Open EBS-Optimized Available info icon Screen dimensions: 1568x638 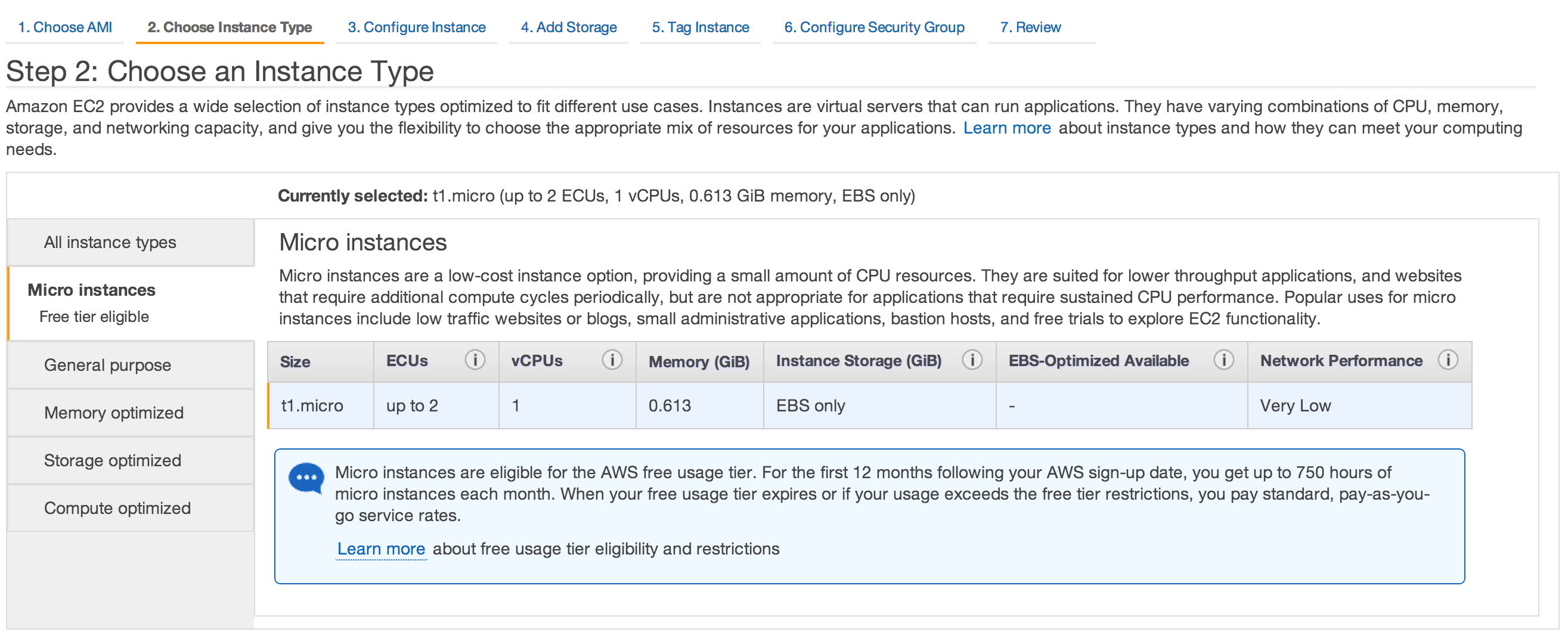1223,360
